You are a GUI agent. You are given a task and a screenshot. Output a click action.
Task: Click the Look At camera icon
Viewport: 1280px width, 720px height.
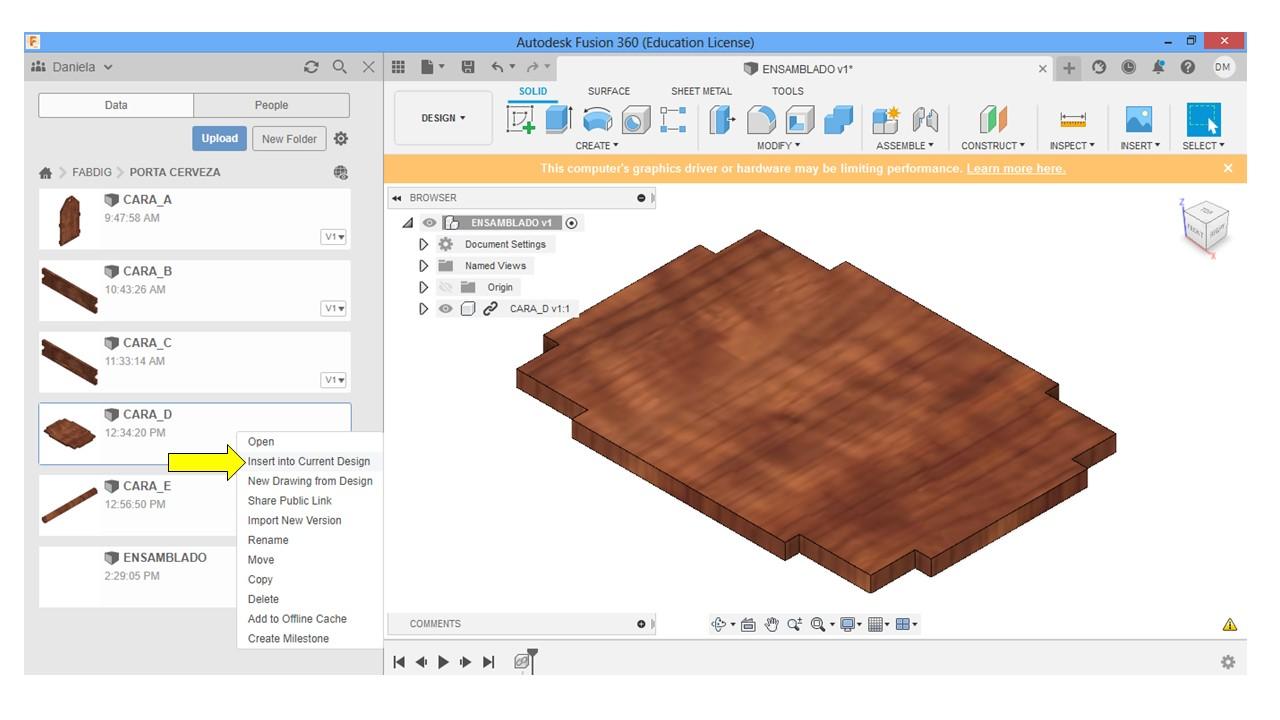pyautogui.click(x=748, y=624)
